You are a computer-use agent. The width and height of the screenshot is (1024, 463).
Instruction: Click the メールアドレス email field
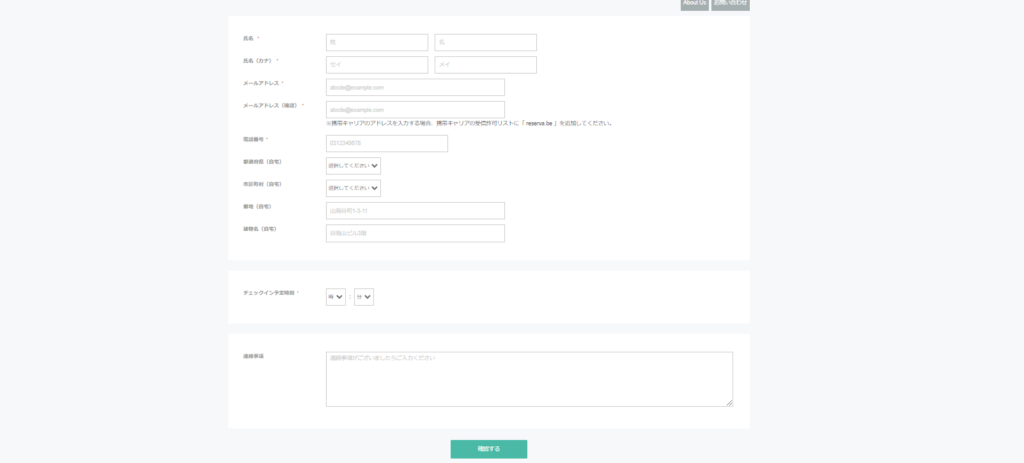pyautogui.click(x=415, y=88)
